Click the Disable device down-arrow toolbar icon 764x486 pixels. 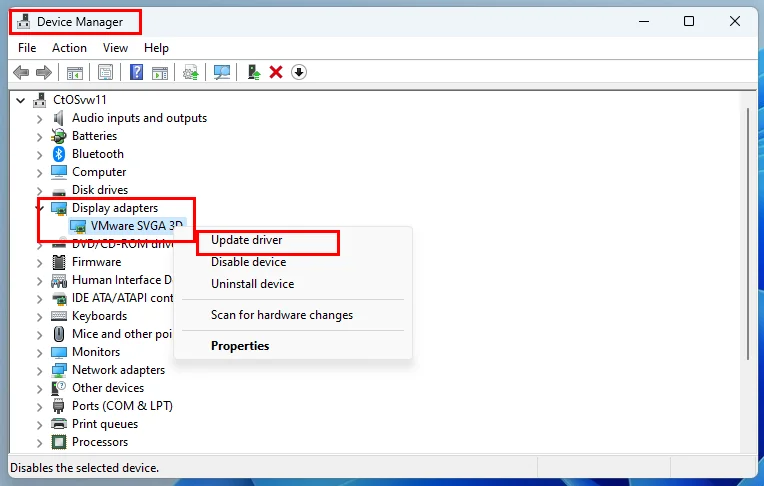298,72
